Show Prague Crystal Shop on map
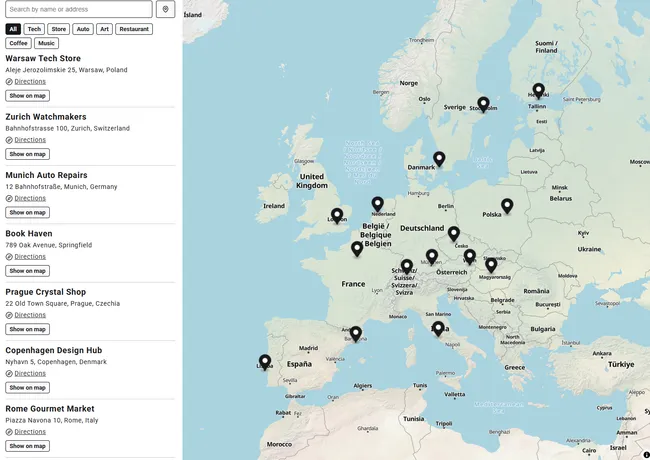Viewport: 650px width, 460px height. pyautogui.click(x=27, y=329)
